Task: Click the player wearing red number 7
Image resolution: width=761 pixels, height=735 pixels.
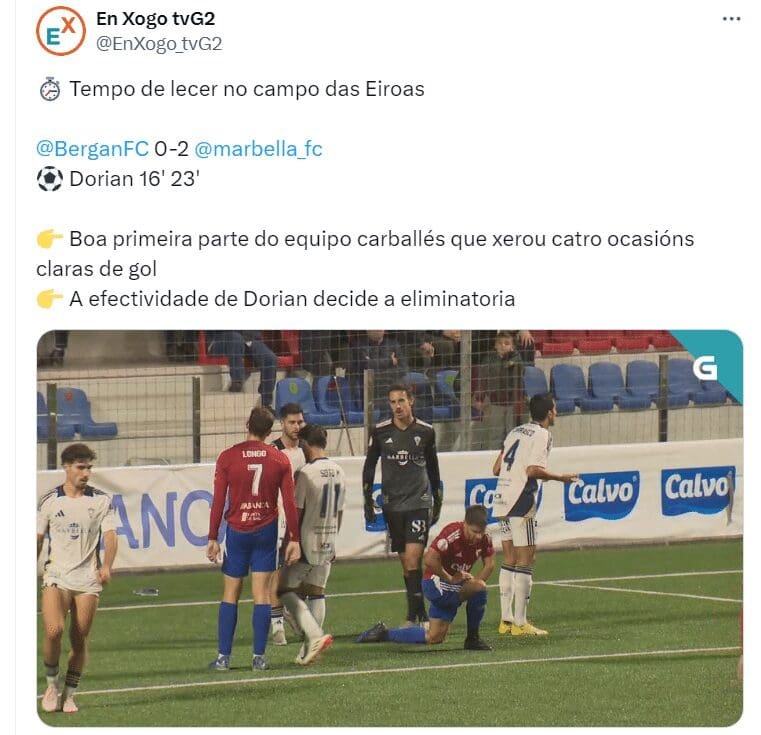Action: pos(253,536)
